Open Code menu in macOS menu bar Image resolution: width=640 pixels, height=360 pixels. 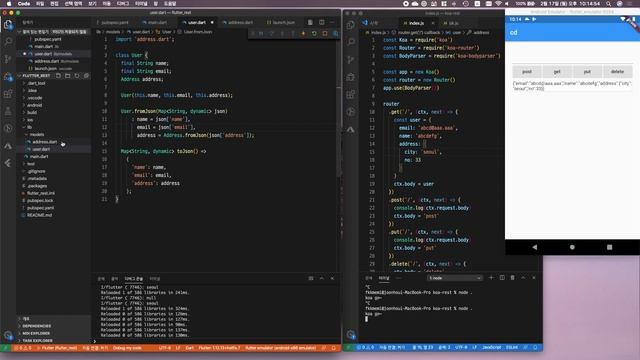pyautogui.click(x=24, y=4)
